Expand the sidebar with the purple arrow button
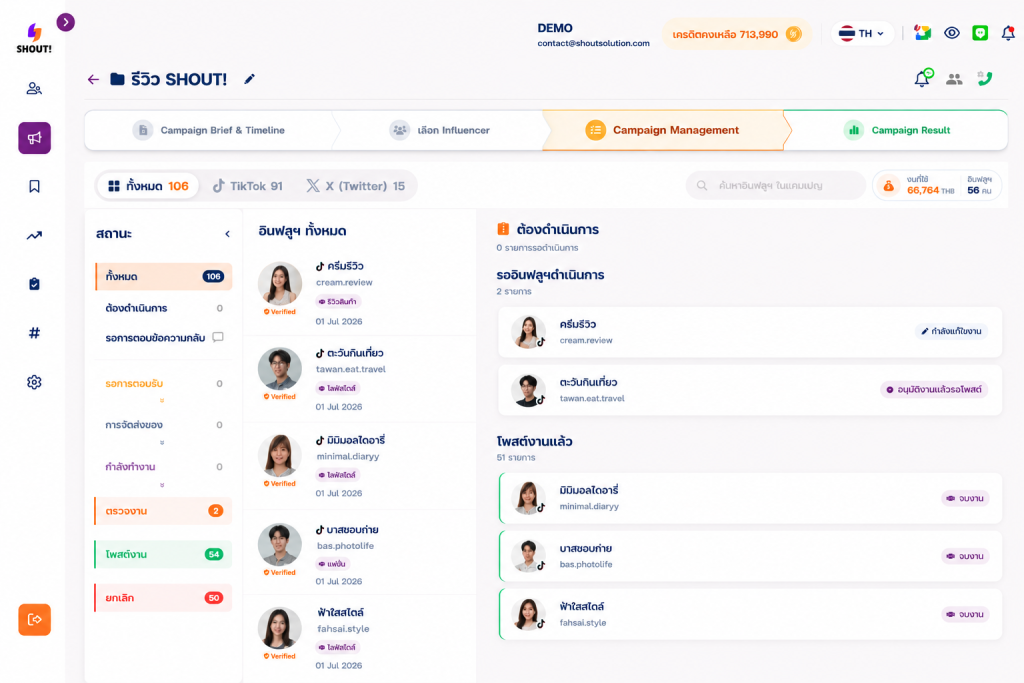 (x=65, y=22)
